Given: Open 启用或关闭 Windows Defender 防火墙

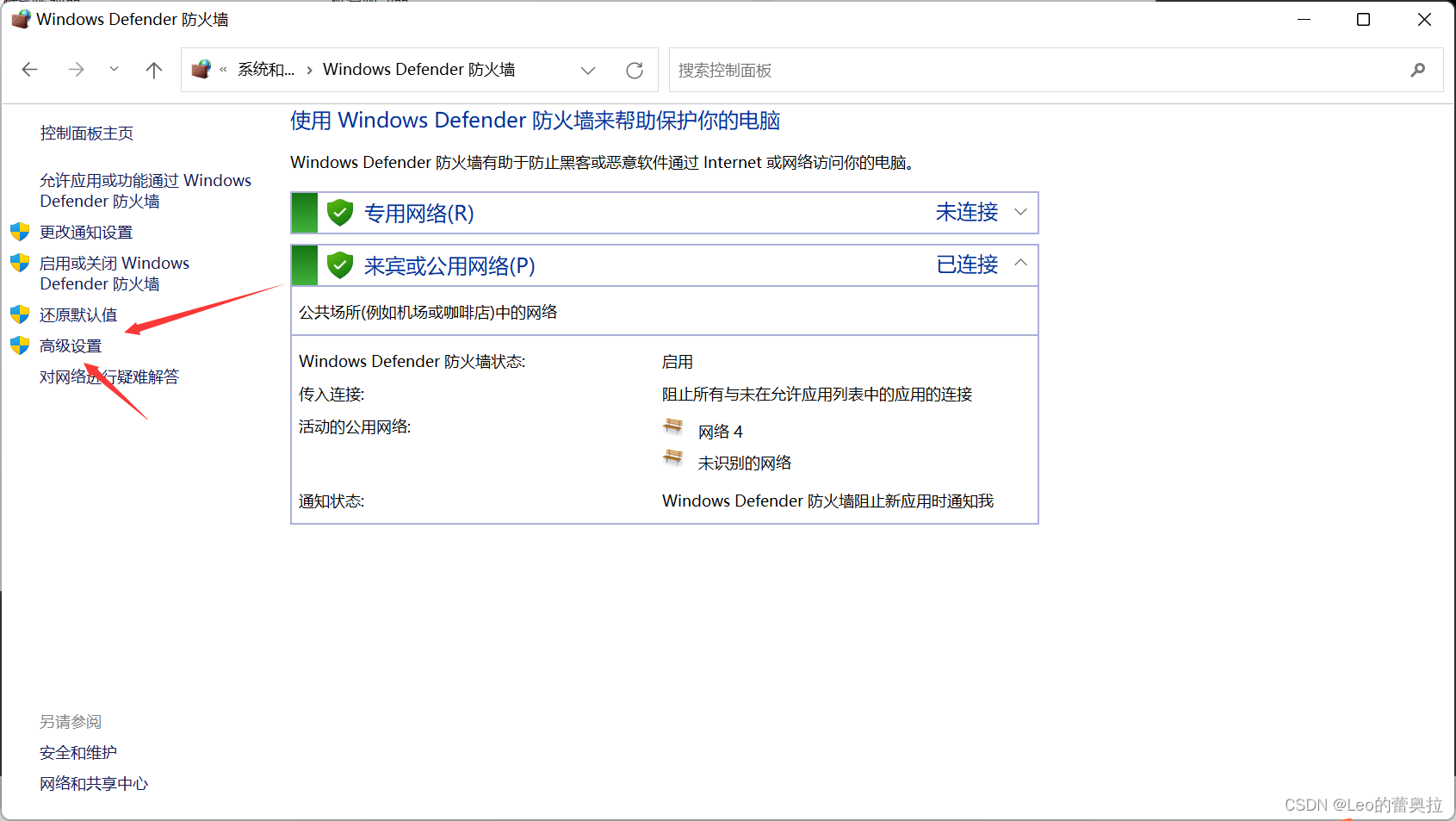Looking at the screenshot, I should (x=115, y=273).
